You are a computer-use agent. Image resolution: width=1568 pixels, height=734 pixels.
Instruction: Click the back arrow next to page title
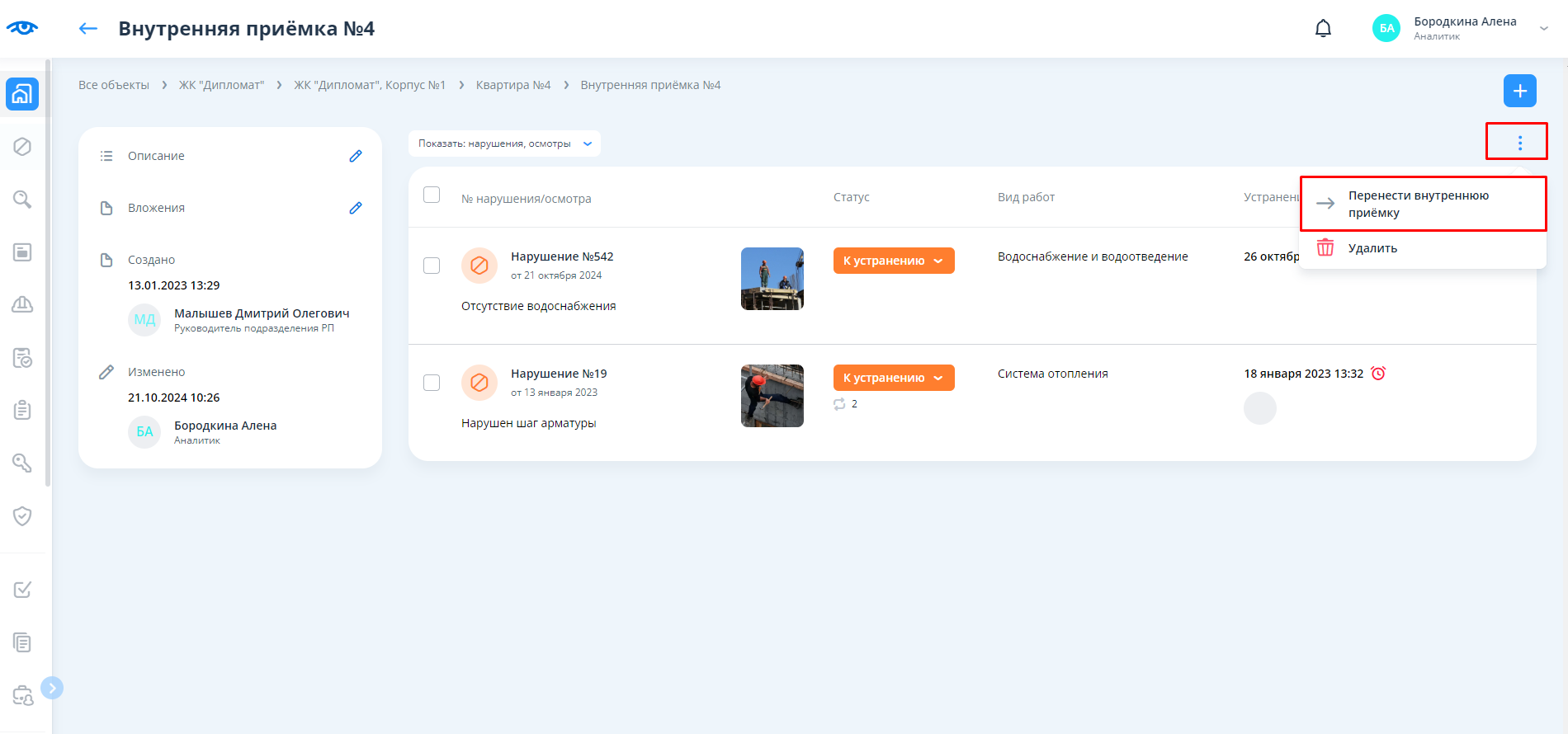pos(88,29)
